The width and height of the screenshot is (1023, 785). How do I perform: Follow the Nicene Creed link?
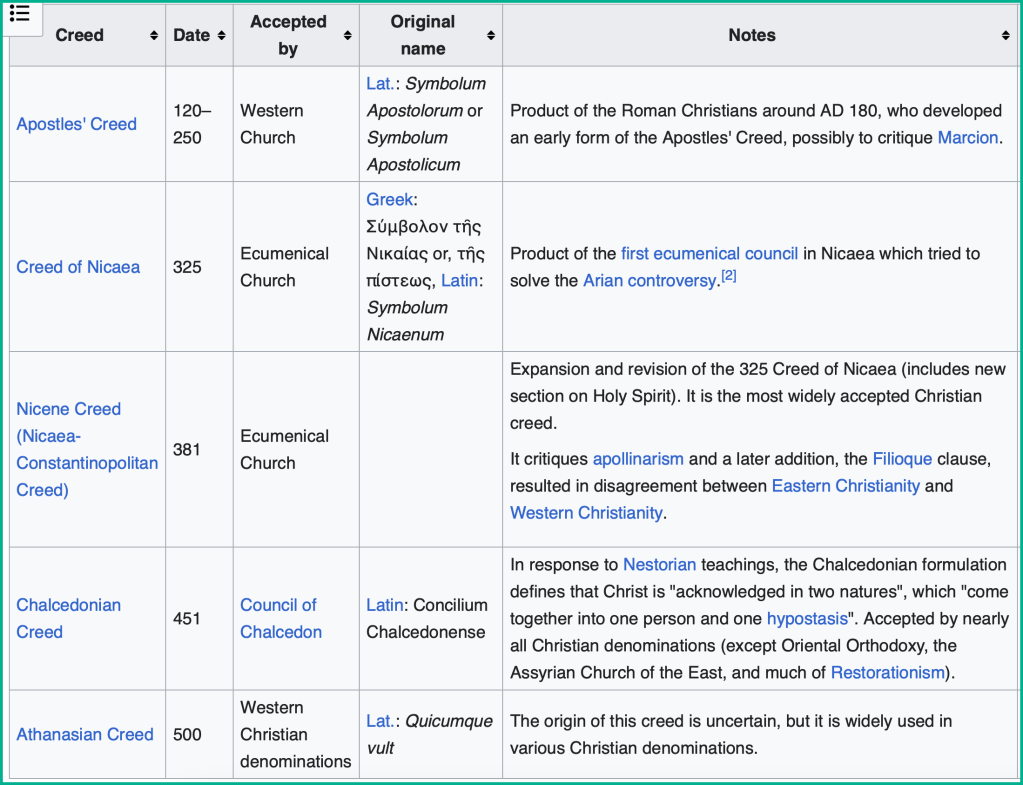(x=68, y=409)
